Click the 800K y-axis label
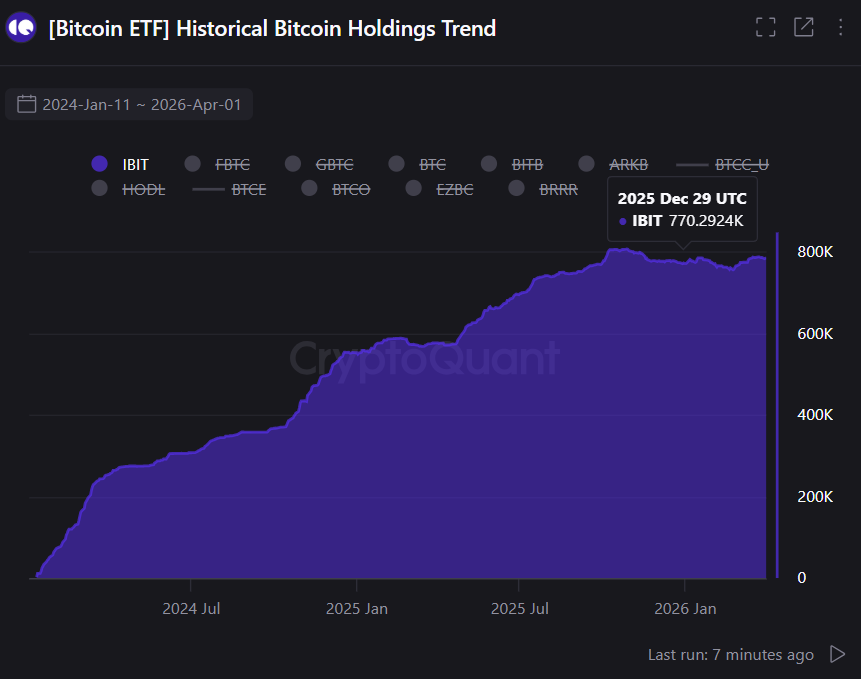This screenshot has width=861, height=679. (x=815, y=251)
